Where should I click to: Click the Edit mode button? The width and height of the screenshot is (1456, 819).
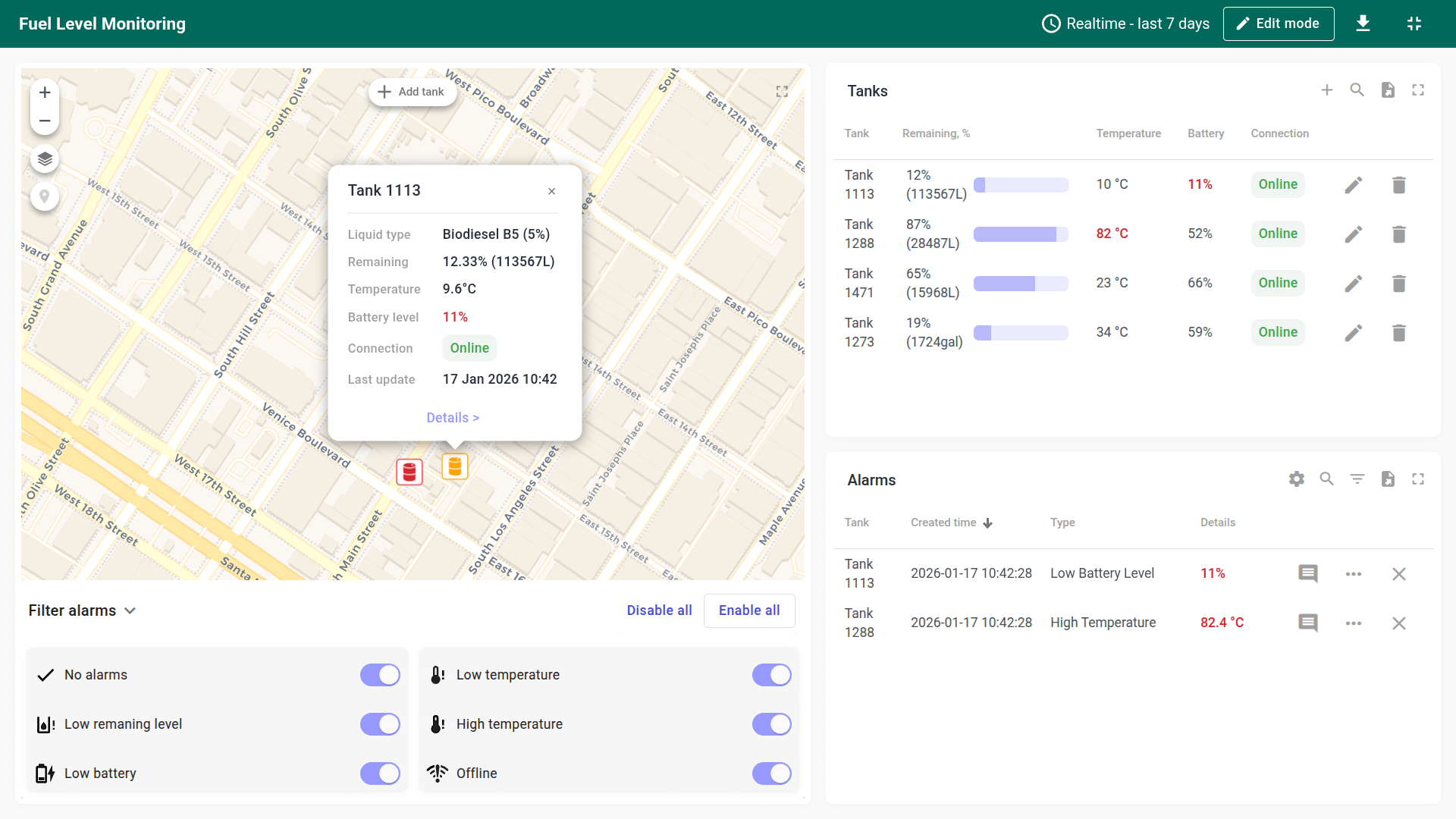click(x=1279, y=24)
